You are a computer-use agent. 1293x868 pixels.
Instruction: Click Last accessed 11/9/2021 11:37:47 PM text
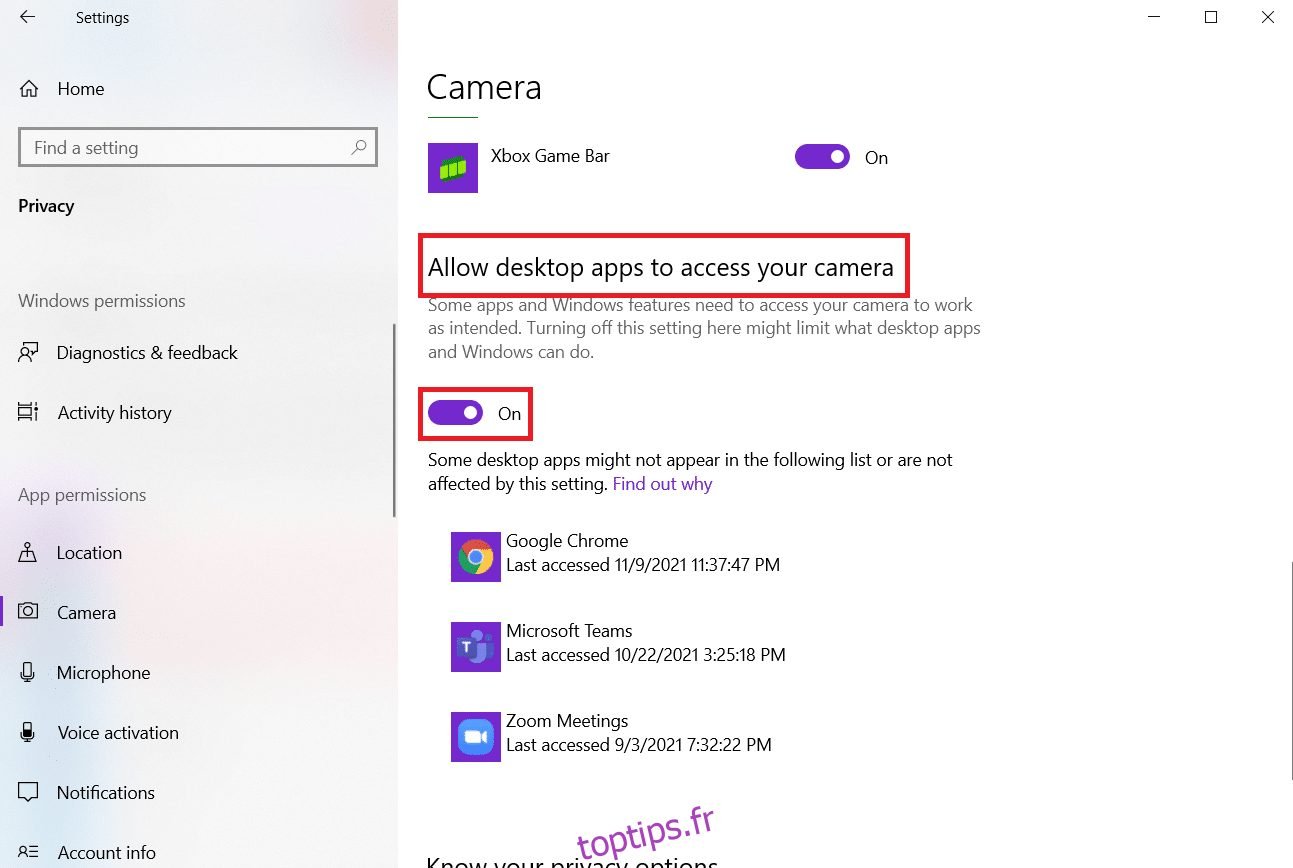click(643, 565)
